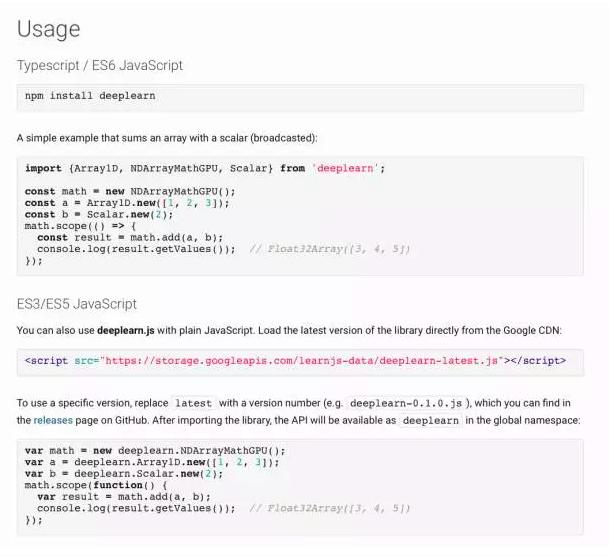
Task: Click the 'const b = Scalar.new(2);' line
Action: coord(99,215)
